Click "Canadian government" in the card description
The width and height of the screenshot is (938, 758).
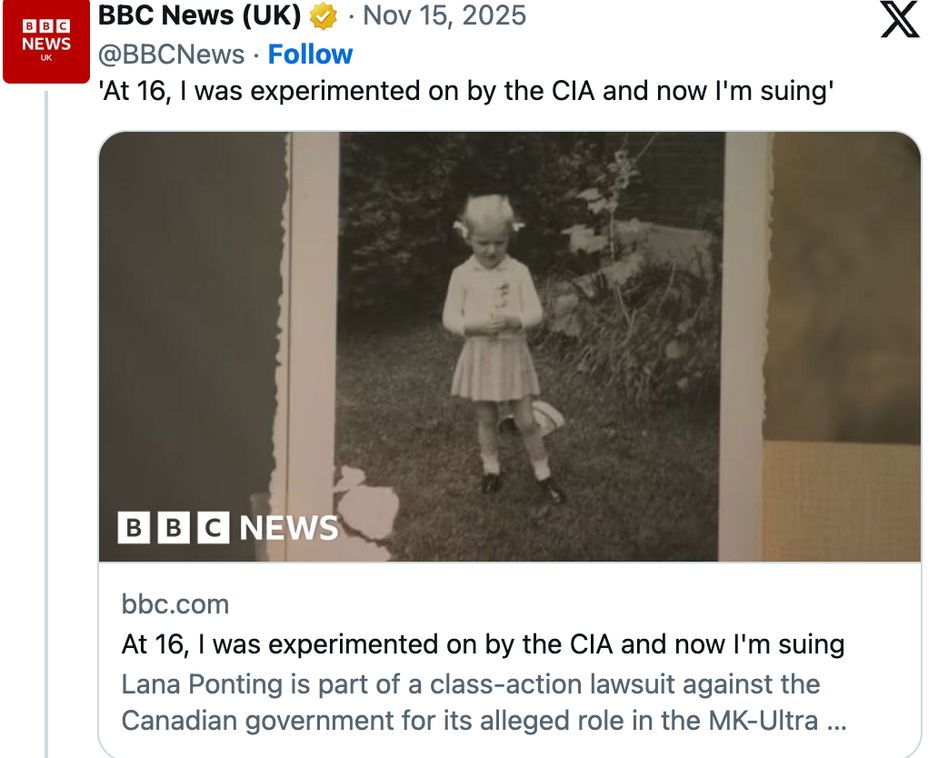[x=254, y=720]
